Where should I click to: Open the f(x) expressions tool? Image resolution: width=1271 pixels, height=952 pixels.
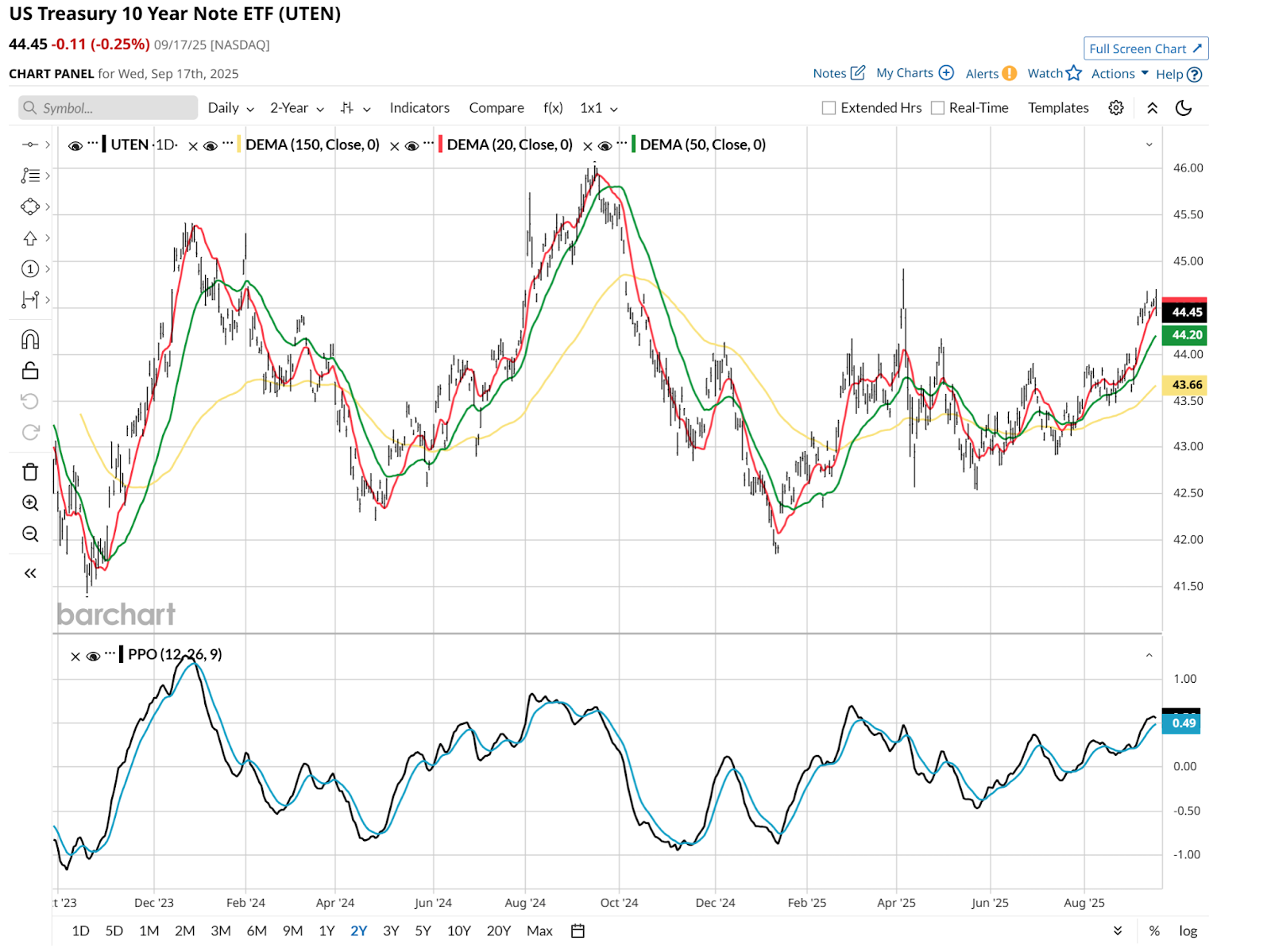pyautogui.click(x=553, y=108)
